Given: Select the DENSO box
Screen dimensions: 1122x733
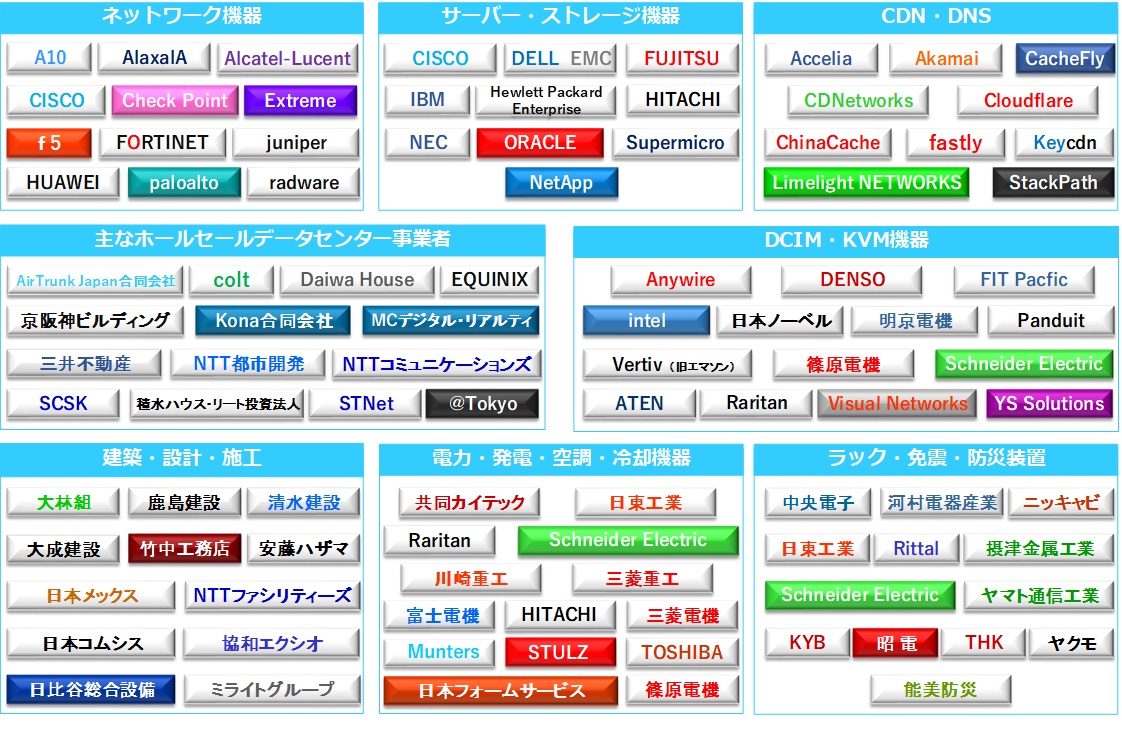Looking at the screenshot, I should pos(852,281).
